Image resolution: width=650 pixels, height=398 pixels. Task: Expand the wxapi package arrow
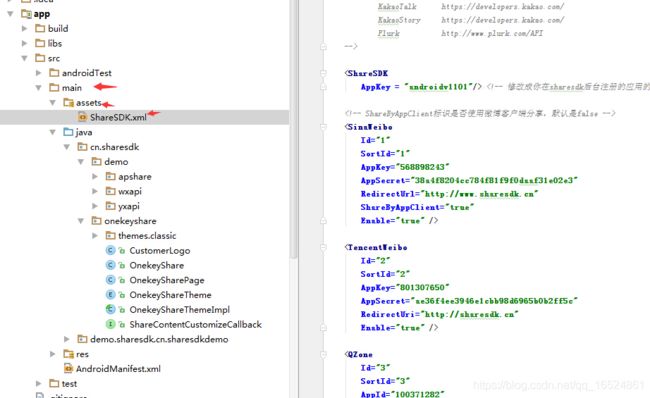pos(95,191)
